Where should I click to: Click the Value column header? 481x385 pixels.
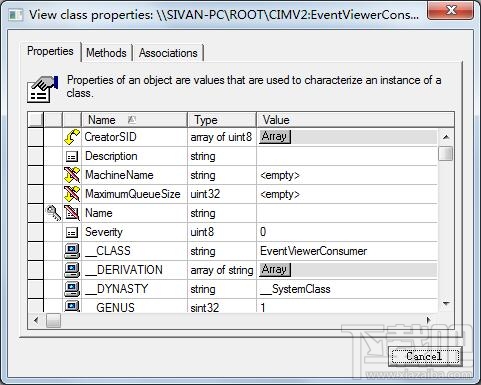tap(355, 120)
